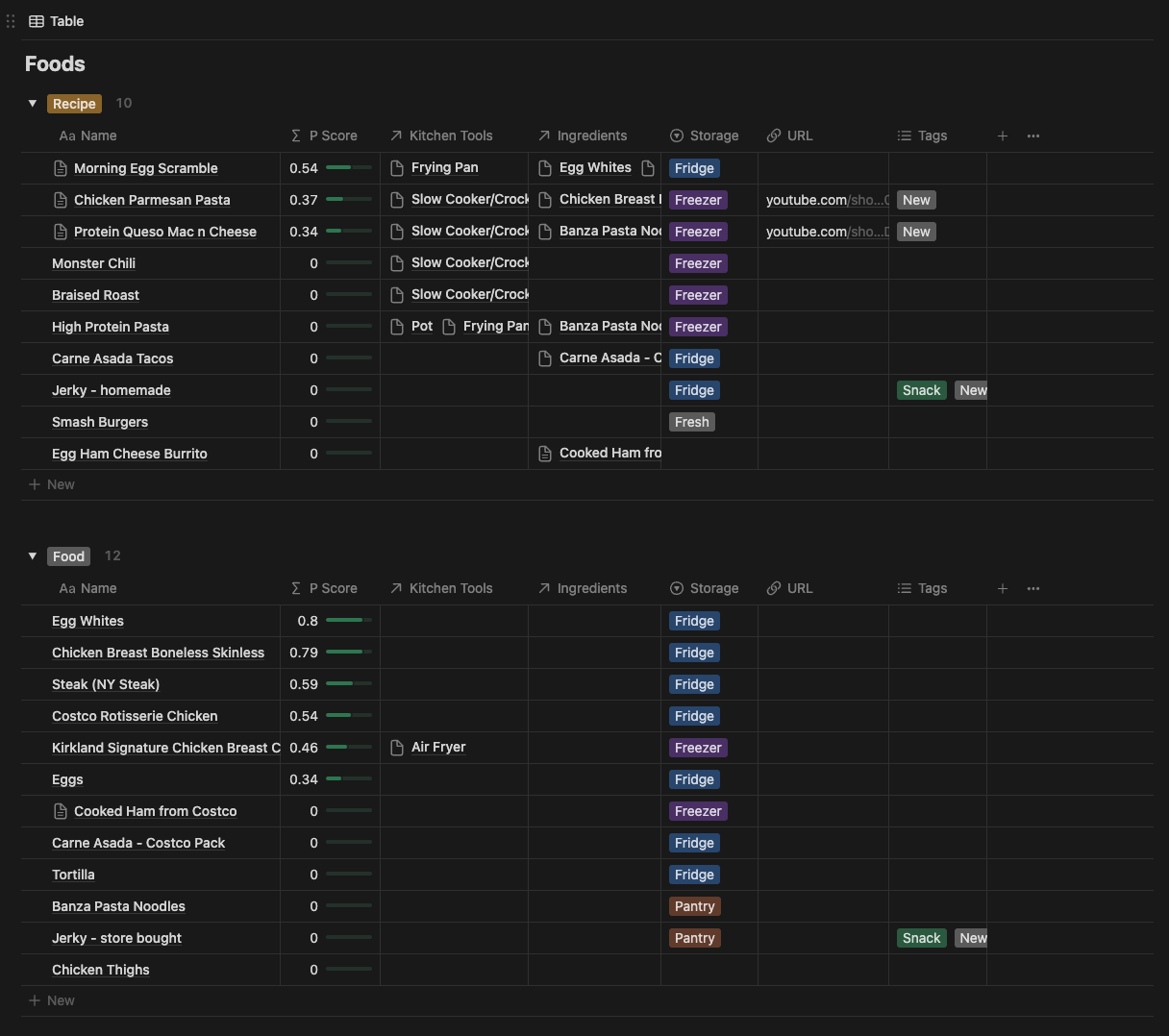This screenshot has width=1169, height=1036.
Task: Click the Fridge tag in the Morning Egg Scramble row
Action: (x=694, y=168)
